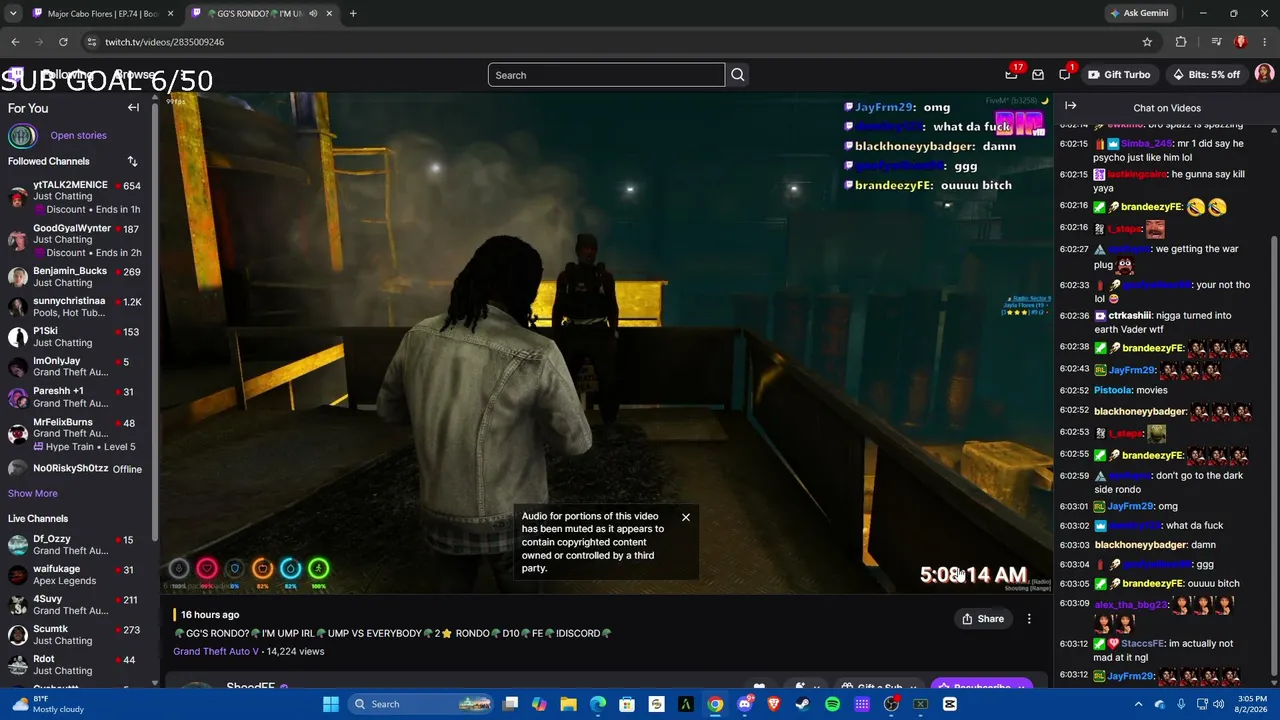Image resolution: width=1280 pixels, height=720 pixels.
Task: Click the Gift Turbo button
Action: 1119,75
